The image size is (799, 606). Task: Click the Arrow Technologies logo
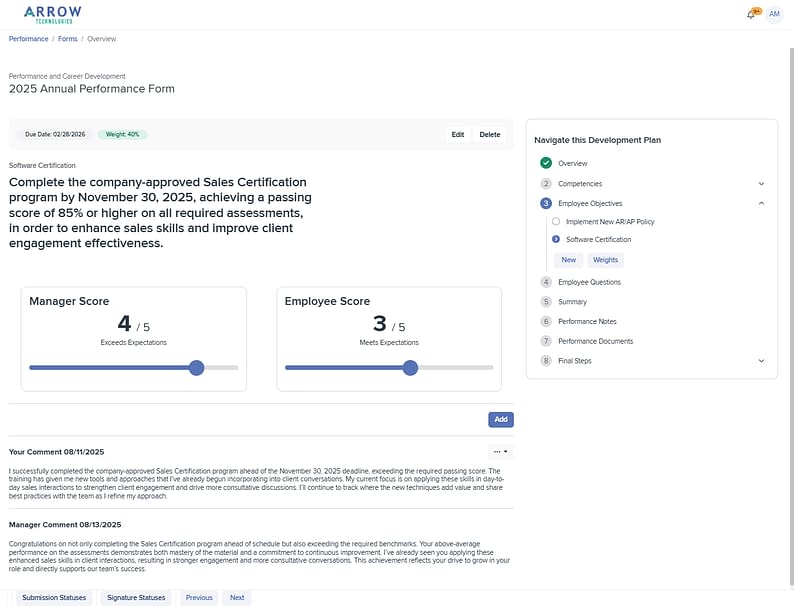tap(53, 14)
